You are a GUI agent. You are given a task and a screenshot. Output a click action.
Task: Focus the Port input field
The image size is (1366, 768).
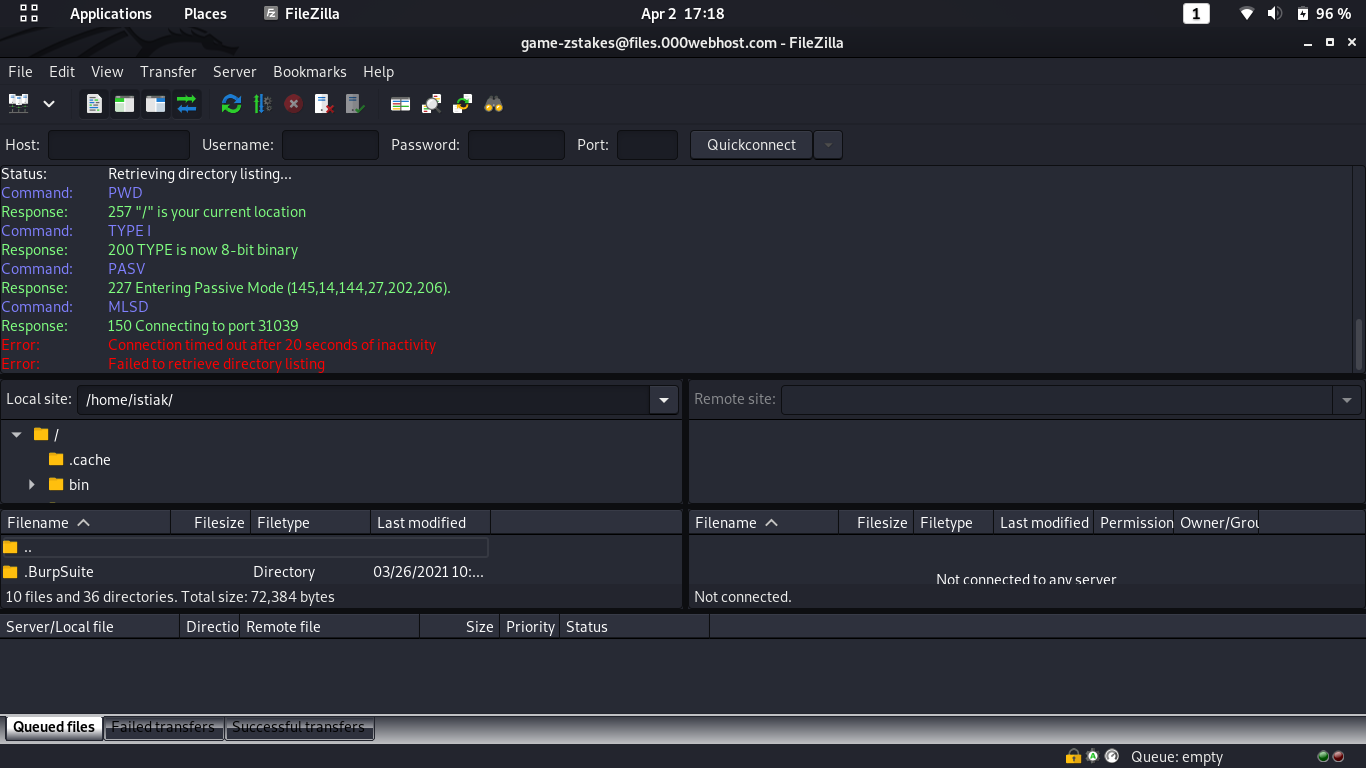click(647, 145)
